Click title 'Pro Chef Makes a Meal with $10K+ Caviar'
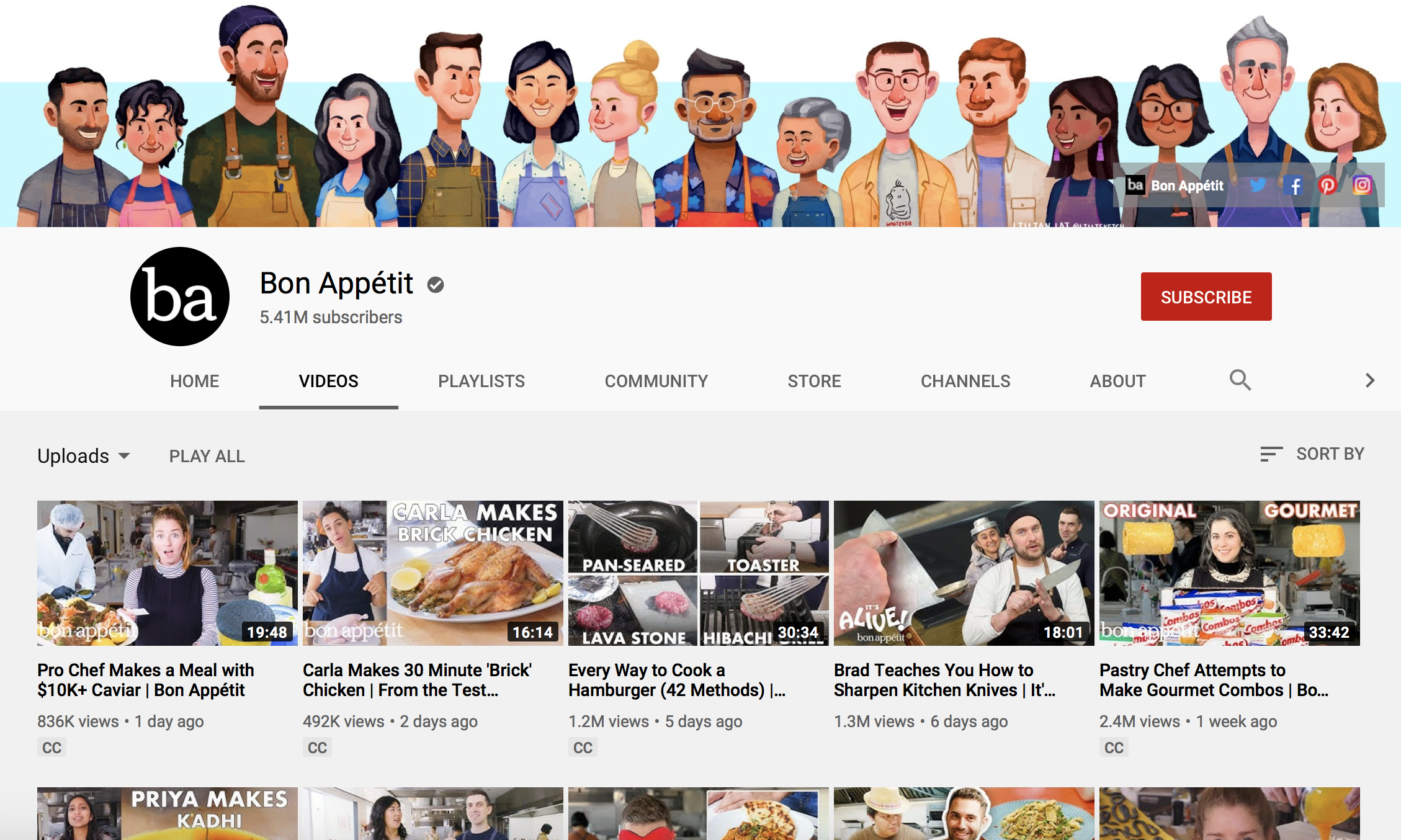The image size is (1401, 840). (x=146, y=680)
